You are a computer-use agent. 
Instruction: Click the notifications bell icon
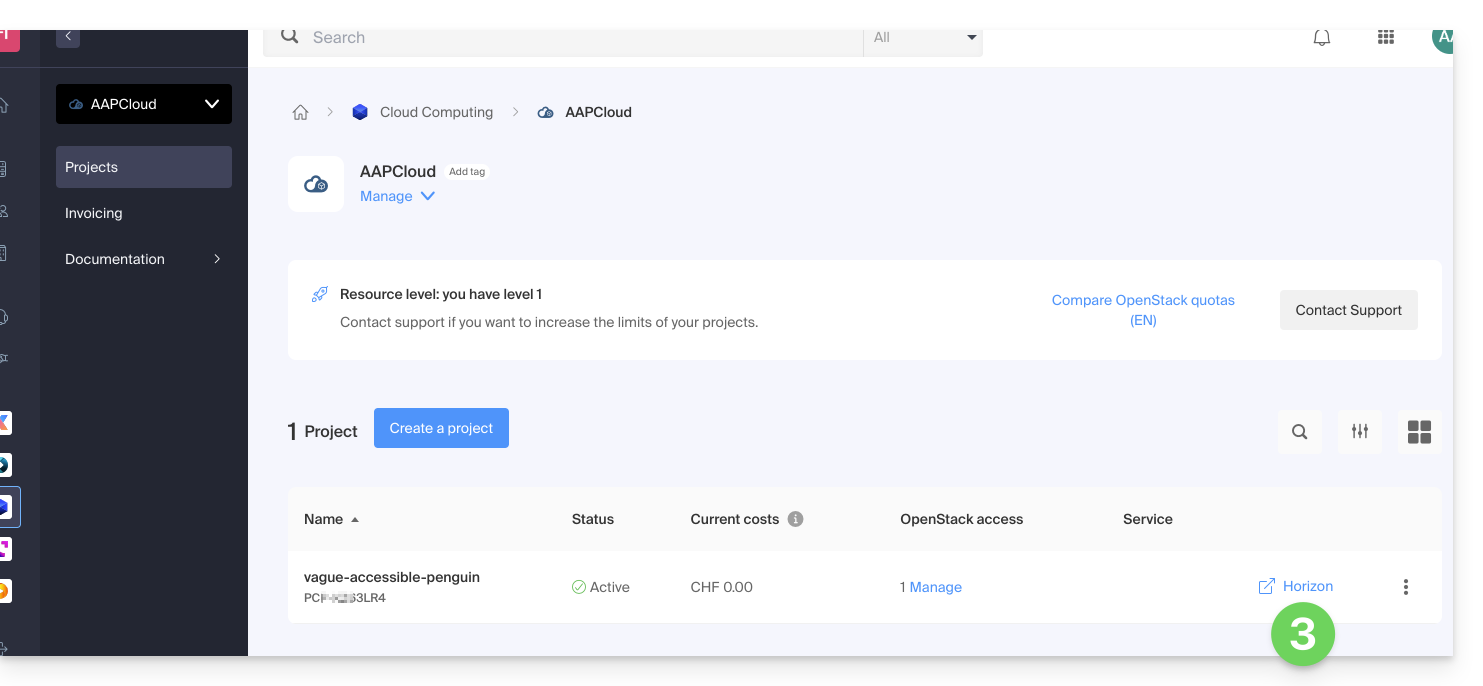point(1322,38)
